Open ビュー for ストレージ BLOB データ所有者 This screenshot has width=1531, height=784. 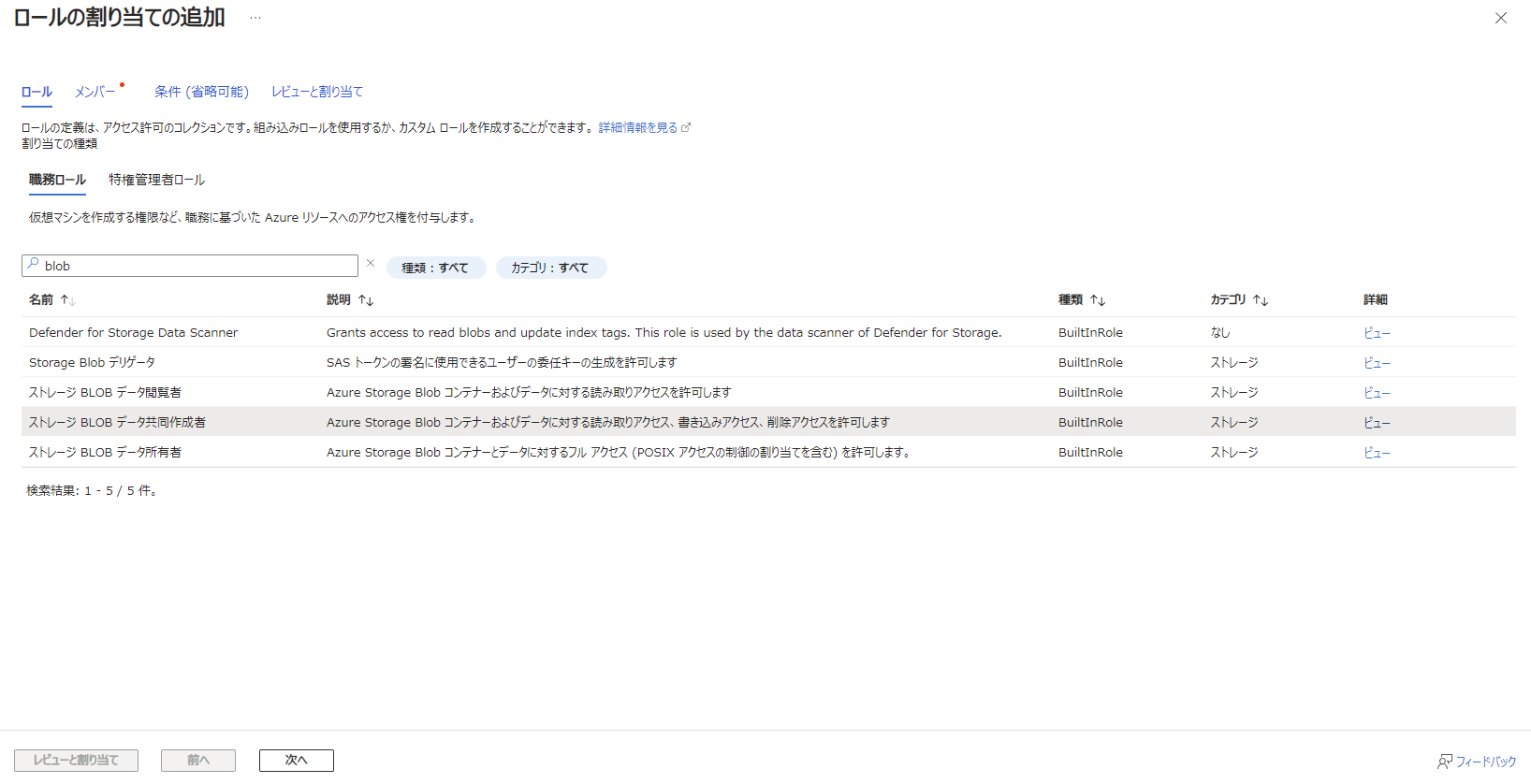(1377, 453)
